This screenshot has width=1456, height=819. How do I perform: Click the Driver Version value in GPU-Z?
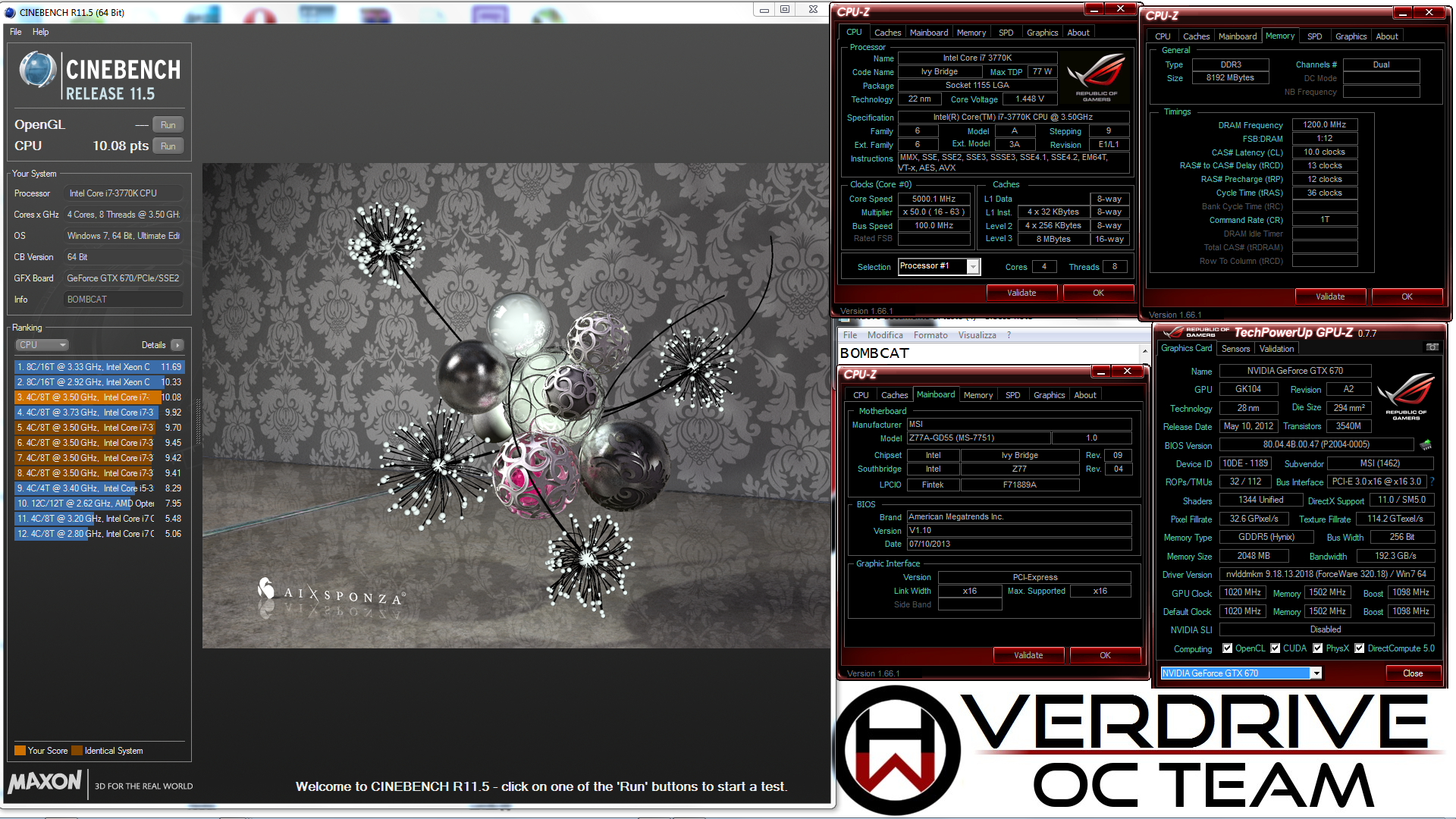(1326, 575)
